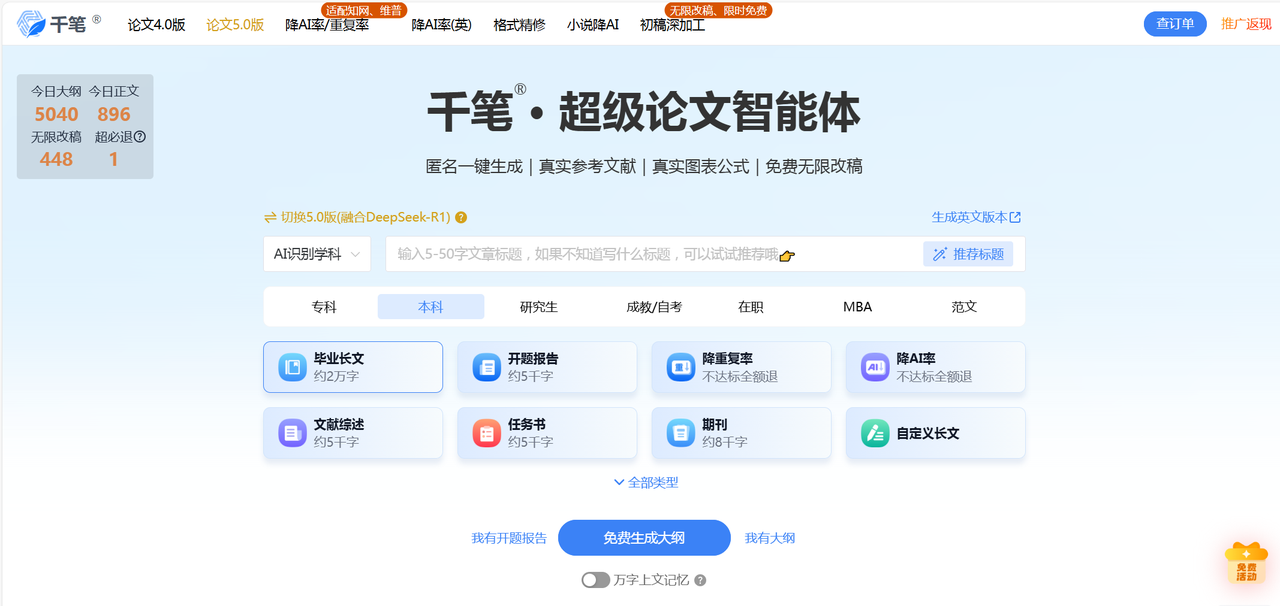Click the 降重复率 card icon
1280x606 pixels.
tap(681, 367)
